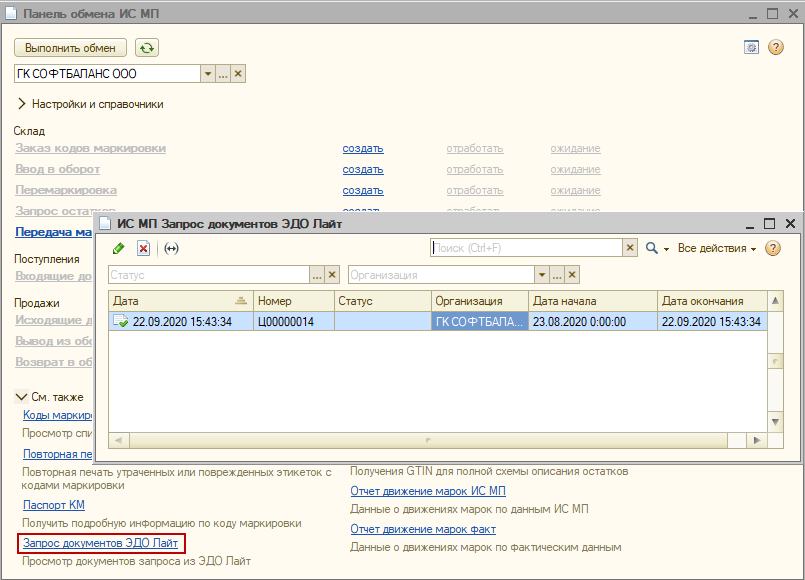The width and height of the screenshot is (805, 580).
Task: Select ГК СОФТБАЛА... cell in table
Action: (x=480, y=322)
